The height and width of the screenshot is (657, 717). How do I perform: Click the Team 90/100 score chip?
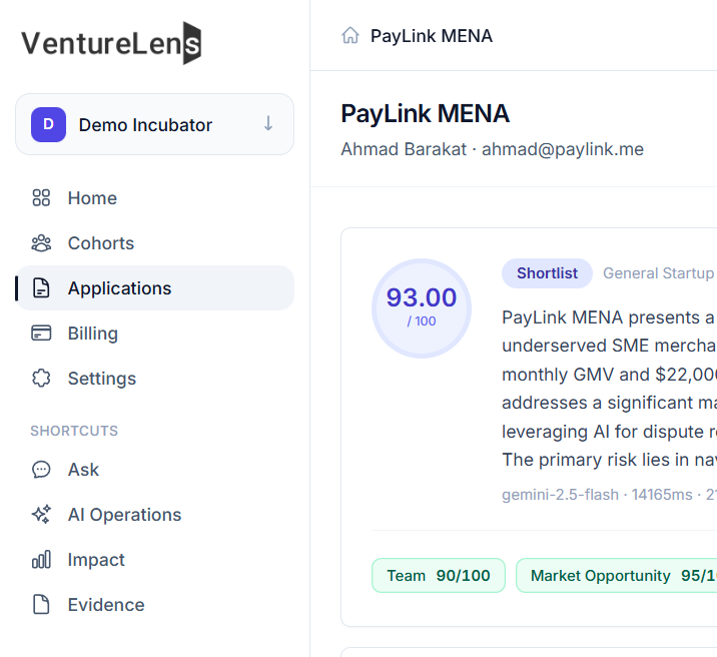pos(439,575)
